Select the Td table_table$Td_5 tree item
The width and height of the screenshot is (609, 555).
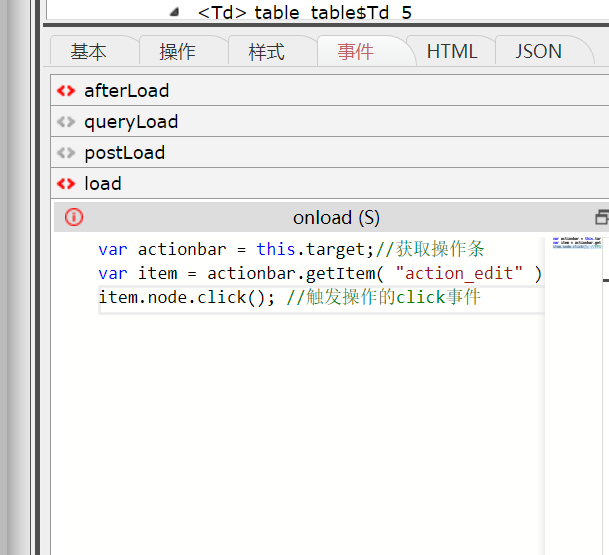tap(304, 12)
